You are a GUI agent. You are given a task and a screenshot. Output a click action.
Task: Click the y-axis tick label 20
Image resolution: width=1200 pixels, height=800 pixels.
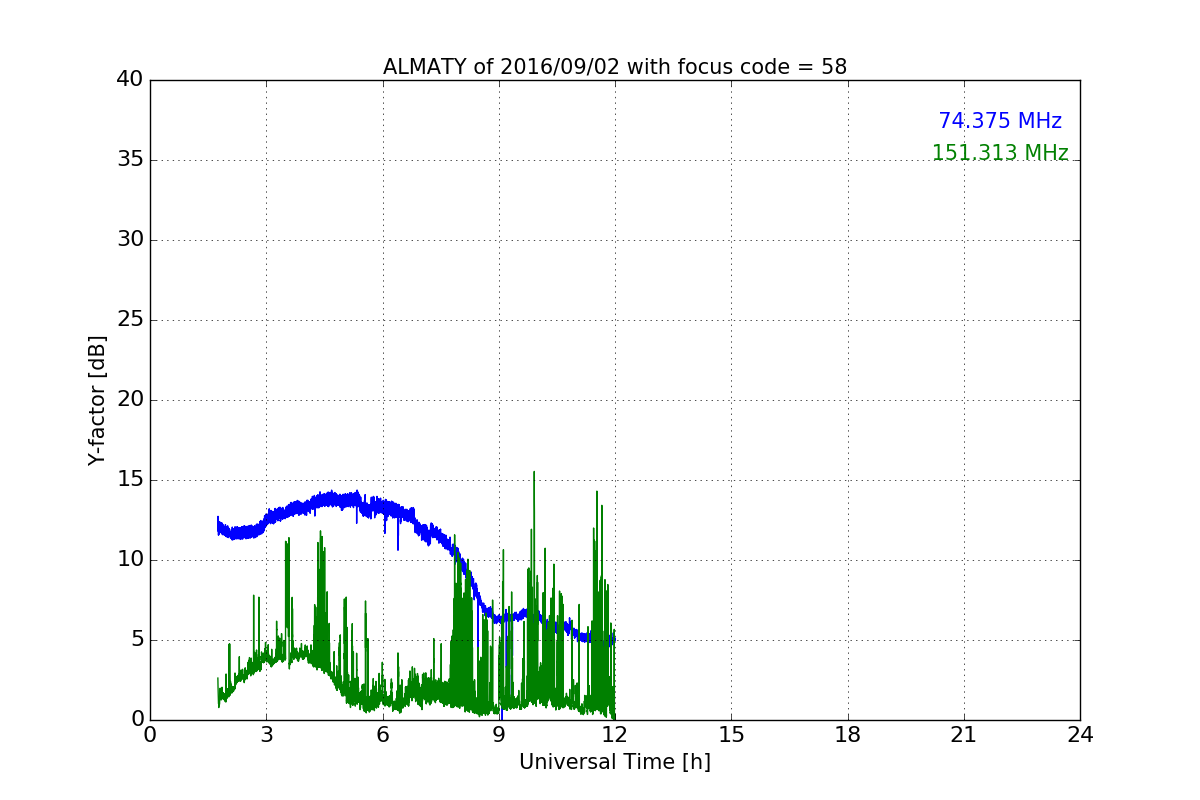tap(129, 400)
